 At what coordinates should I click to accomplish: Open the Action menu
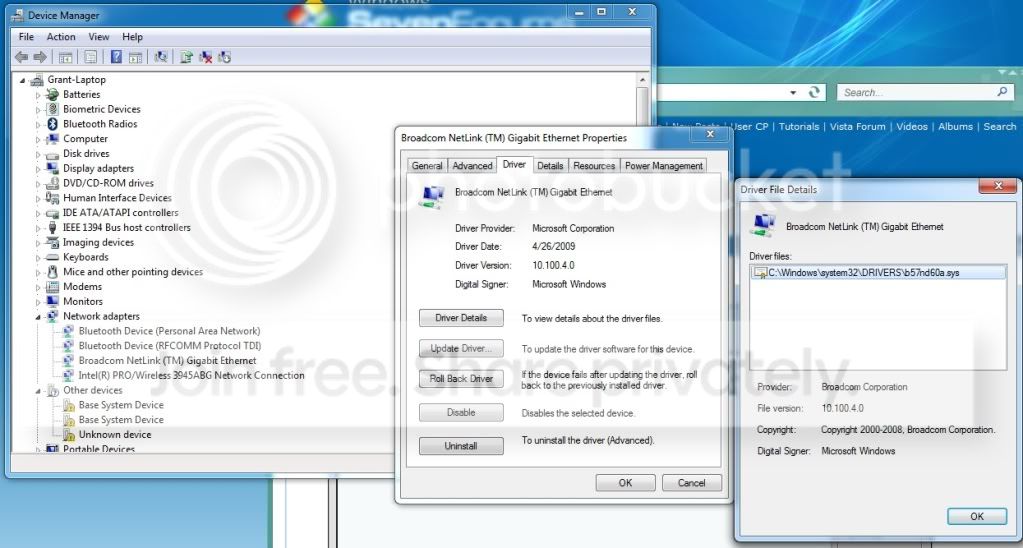(61, 37)
